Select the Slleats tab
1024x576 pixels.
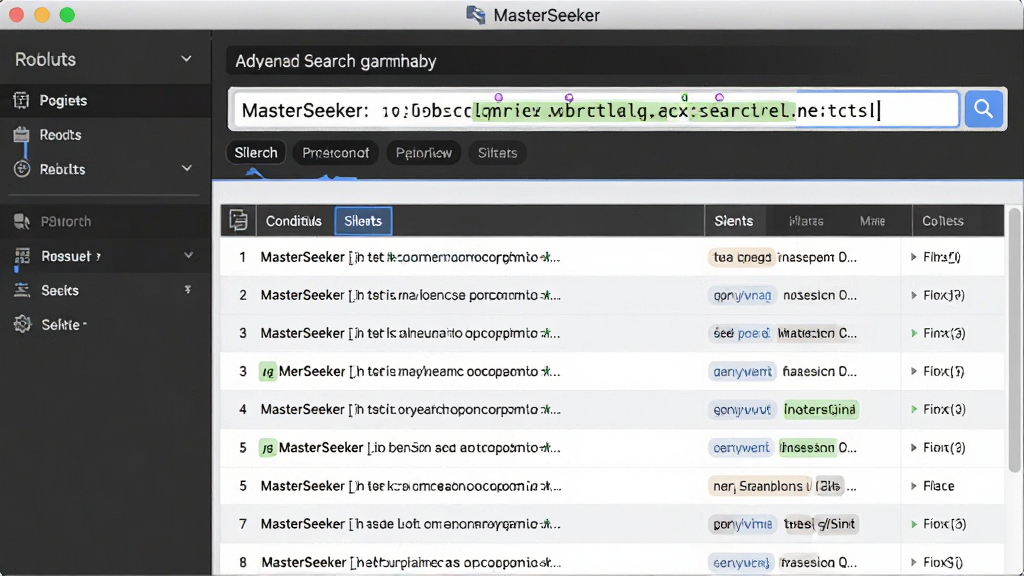[x=363, y=221]
